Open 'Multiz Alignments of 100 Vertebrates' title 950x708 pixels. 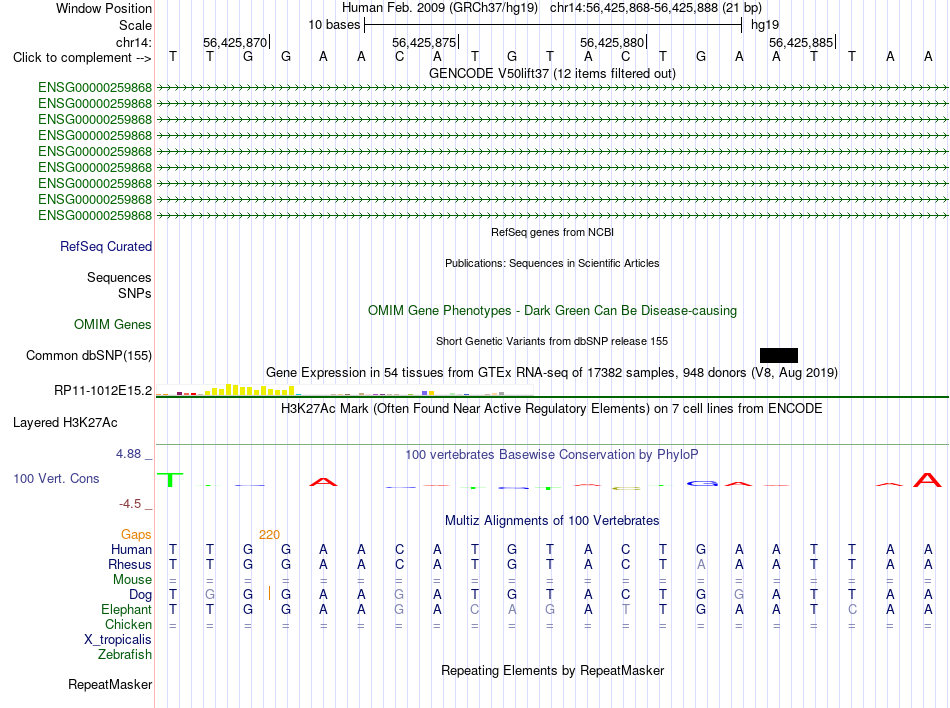tap(552, 521)
